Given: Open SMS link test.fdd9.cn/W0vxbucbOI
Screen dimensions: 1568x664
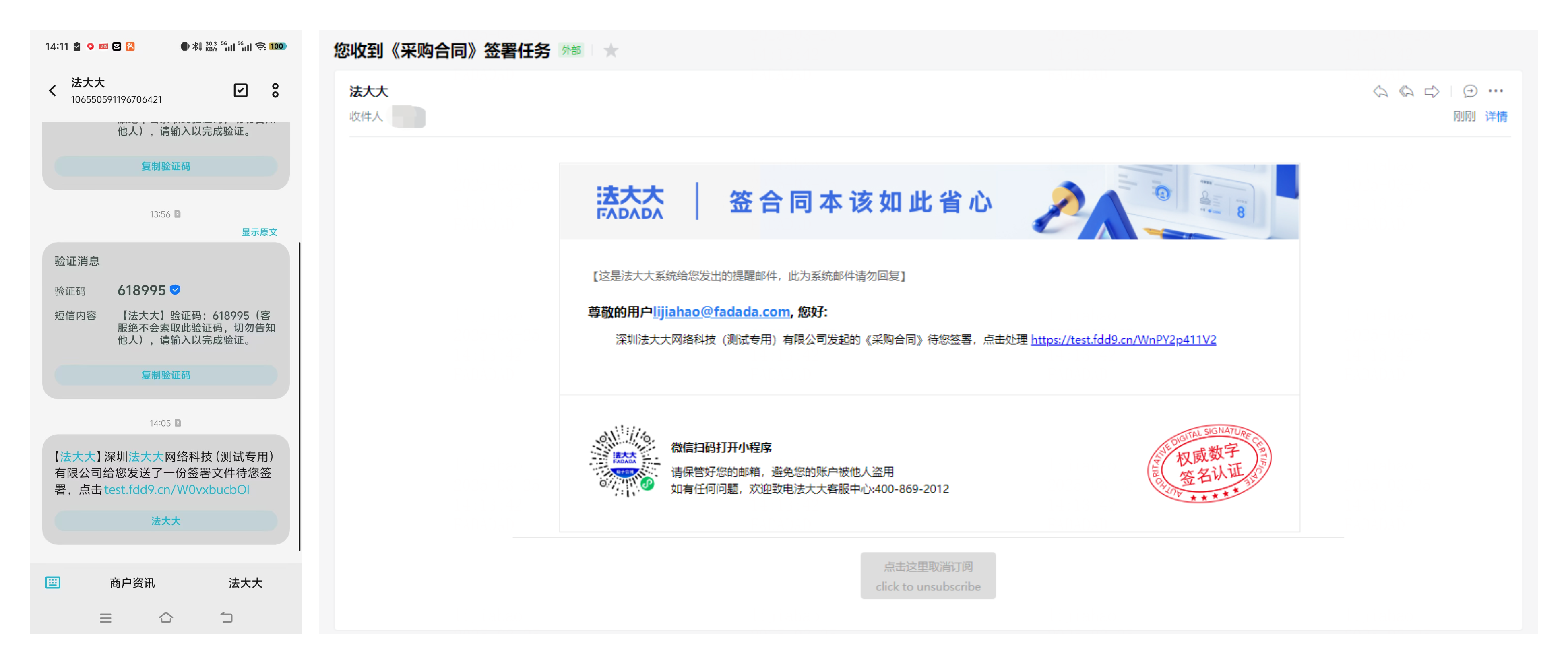Looking at the screenshot, I should point(176,489).
